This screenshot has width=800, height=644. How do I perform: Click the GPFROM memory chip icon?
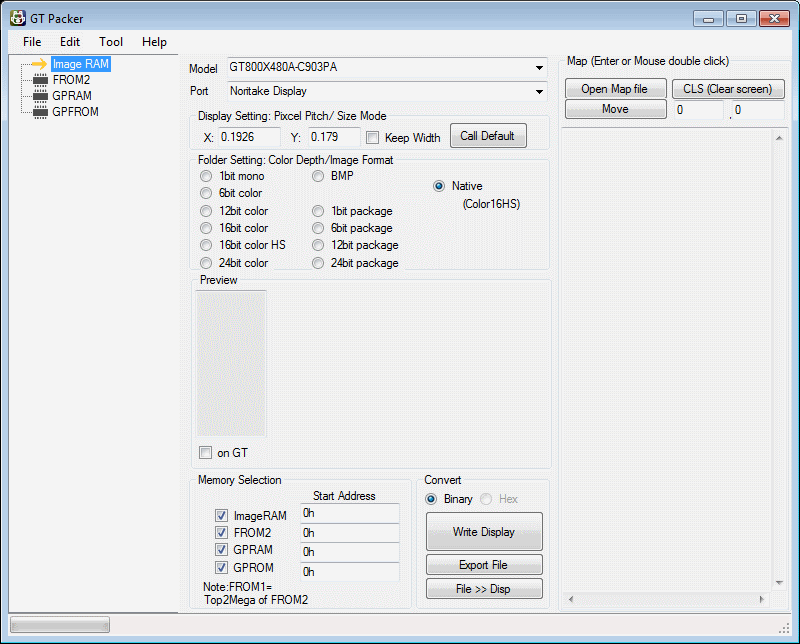(39, 112)
